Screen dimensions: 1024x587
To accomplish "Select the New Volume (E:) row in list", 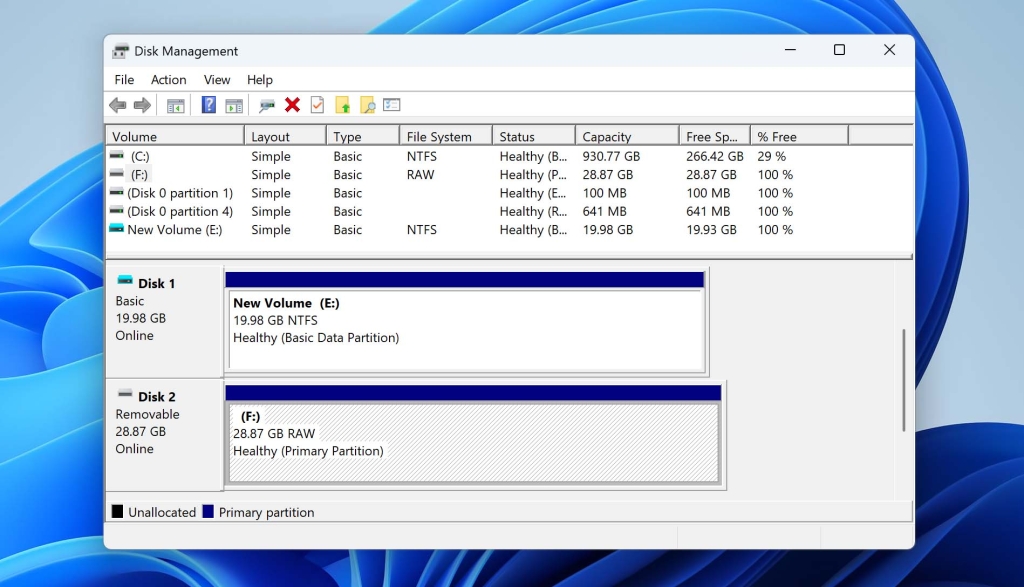I will pos(509,230).
